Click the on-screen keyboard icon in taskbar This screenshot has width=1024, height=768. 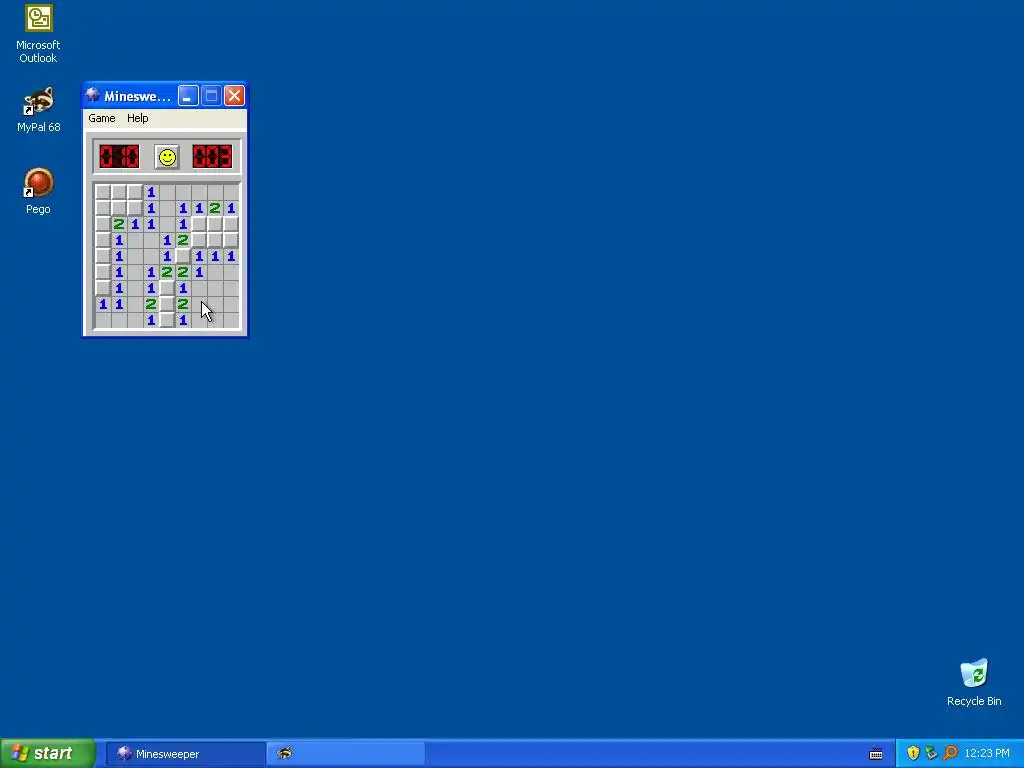point(876,754)
